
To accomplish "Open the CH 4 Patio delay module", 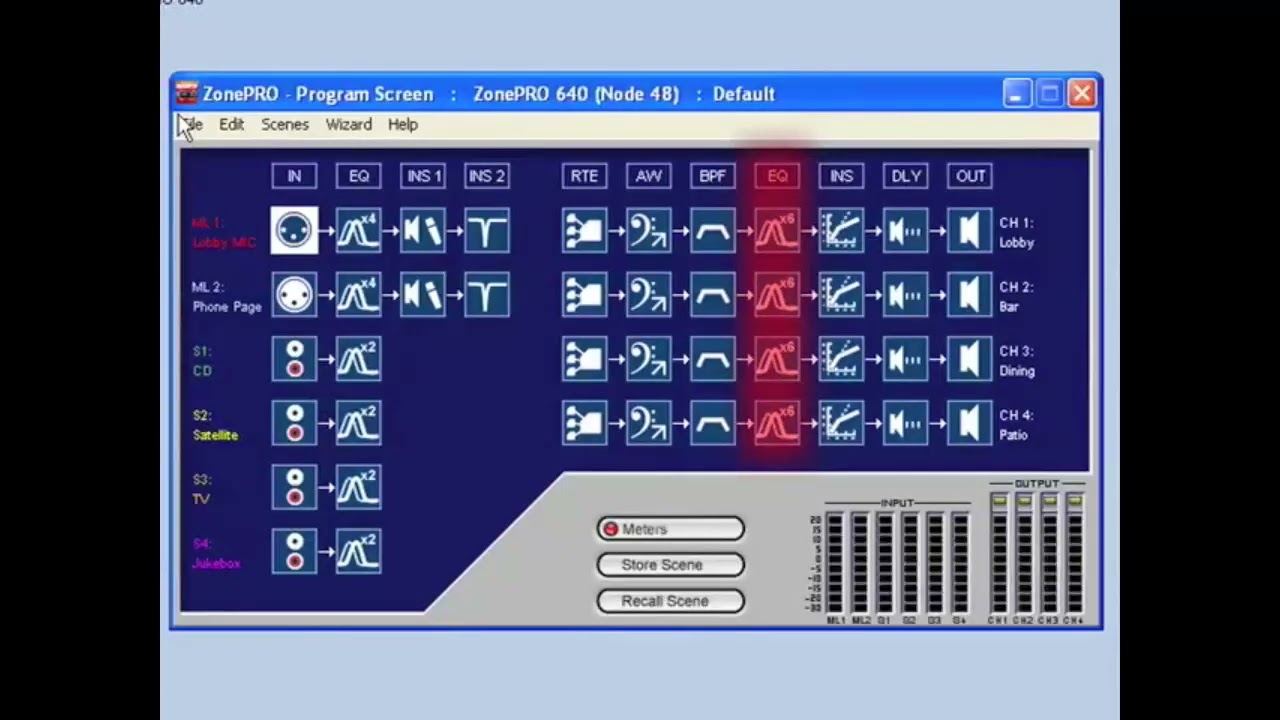I will point(905,423).
